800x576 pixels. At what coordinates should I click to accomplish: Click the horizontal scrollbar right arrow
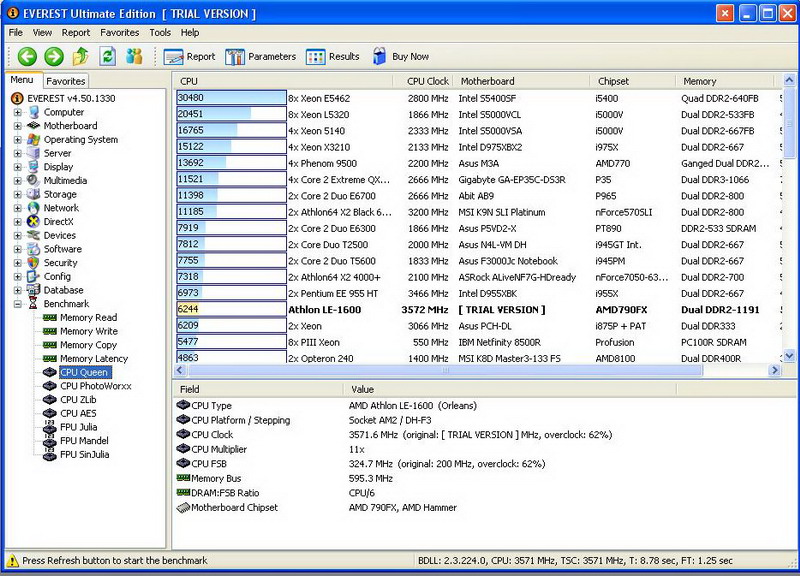[774, 370]
